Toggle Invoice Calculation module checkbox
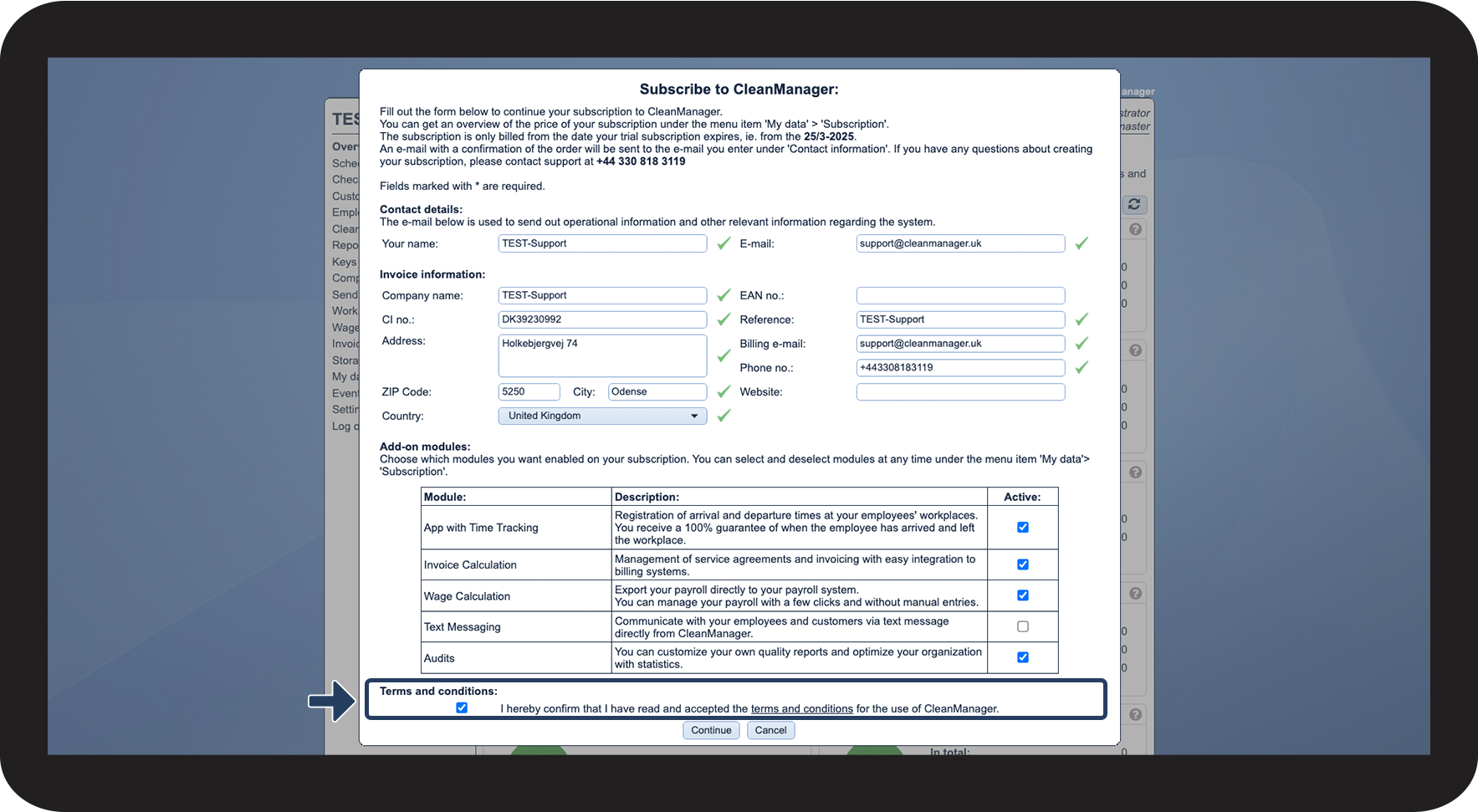 [1022, 564]
